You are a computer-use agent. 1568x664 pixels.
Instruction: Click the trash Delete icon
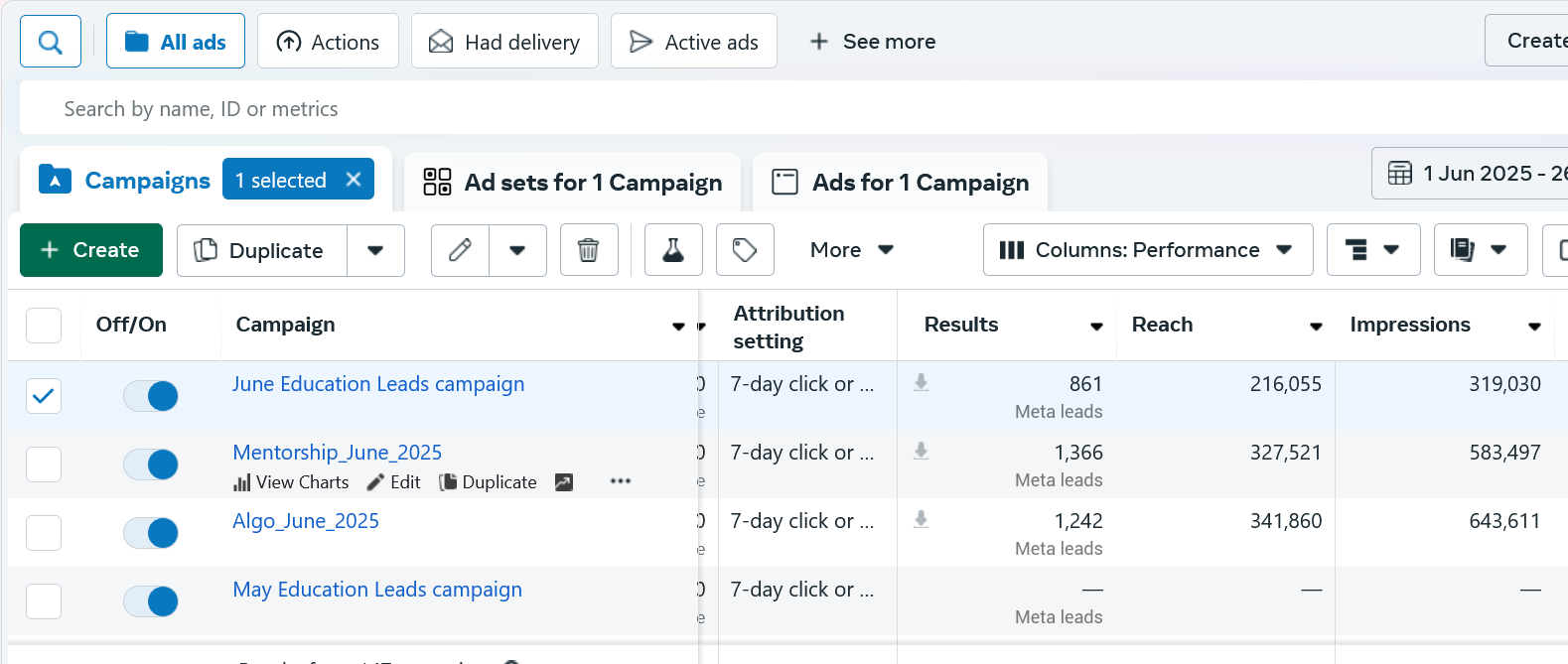coord(589,250)
